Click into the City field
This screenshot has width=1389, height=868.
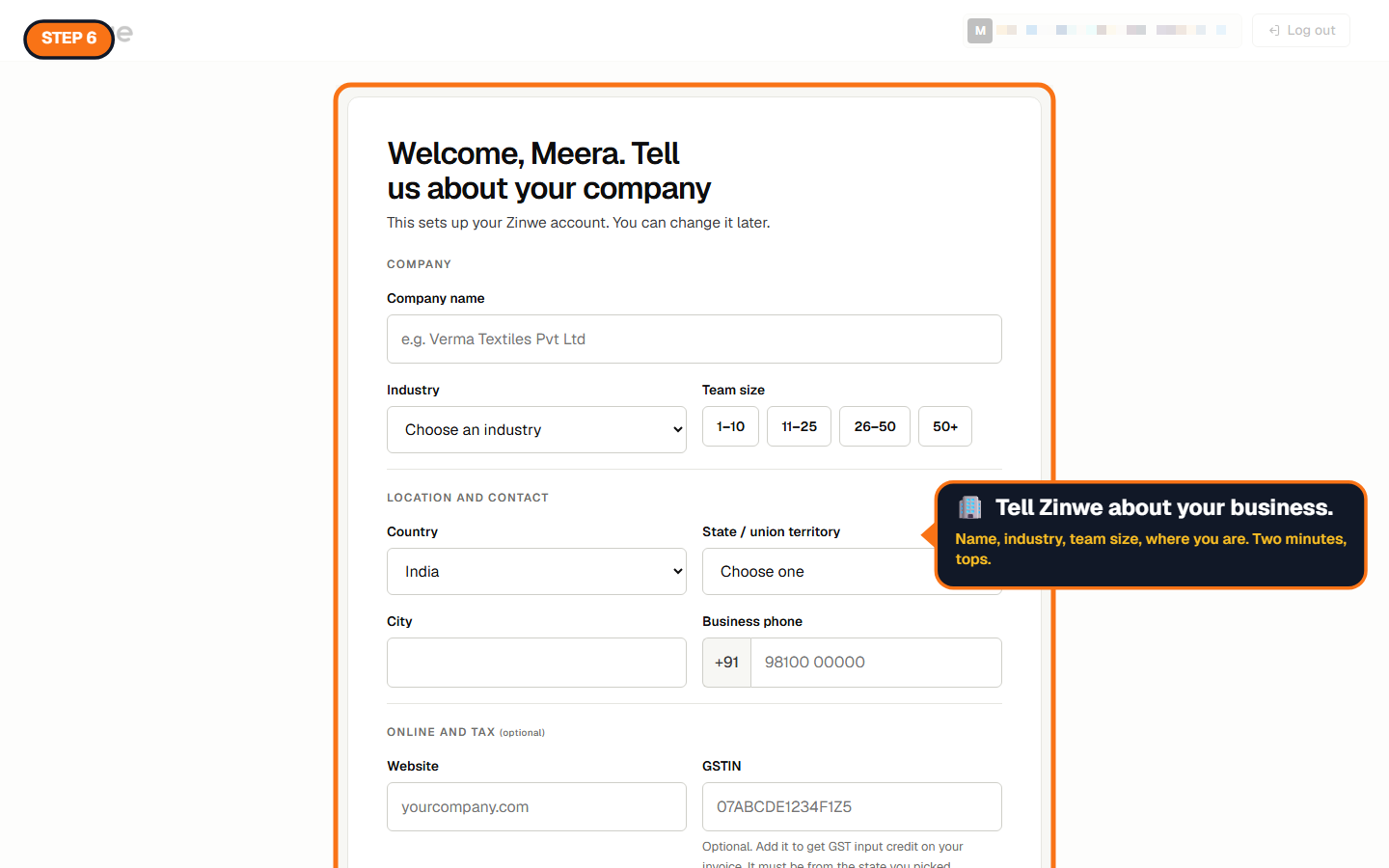[536, 663]
